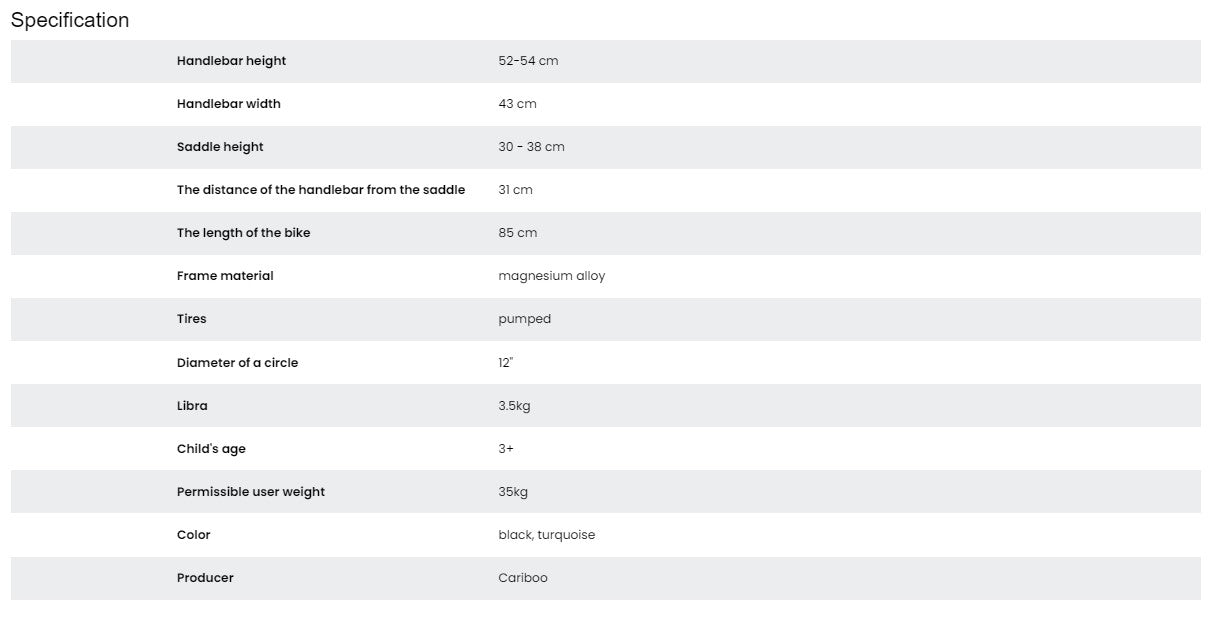Click the handlebar-from-saddle distance label

click(321, 190)
